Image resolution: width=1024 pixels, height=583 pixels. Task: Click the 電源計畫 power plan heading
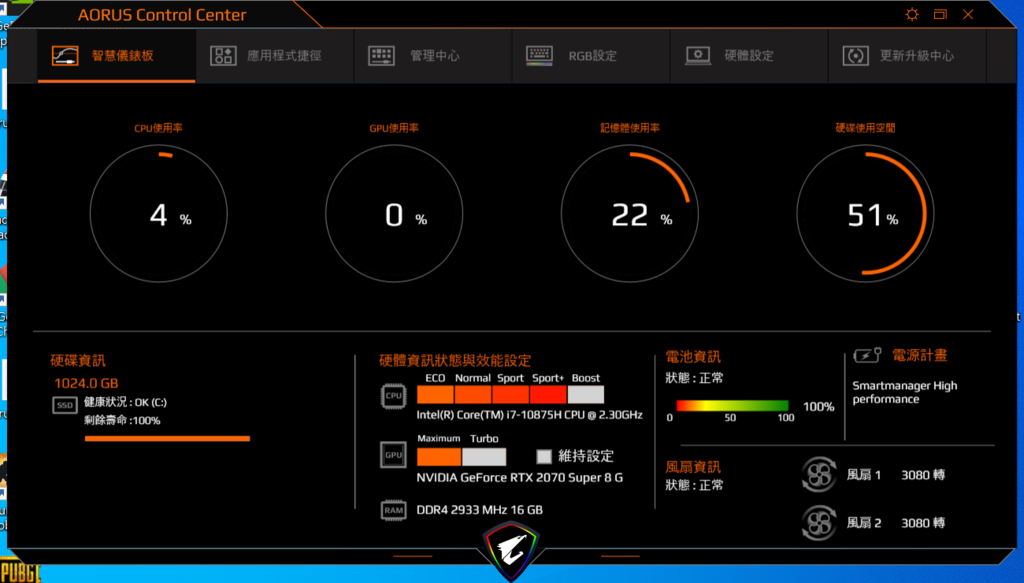pos(920,355)
